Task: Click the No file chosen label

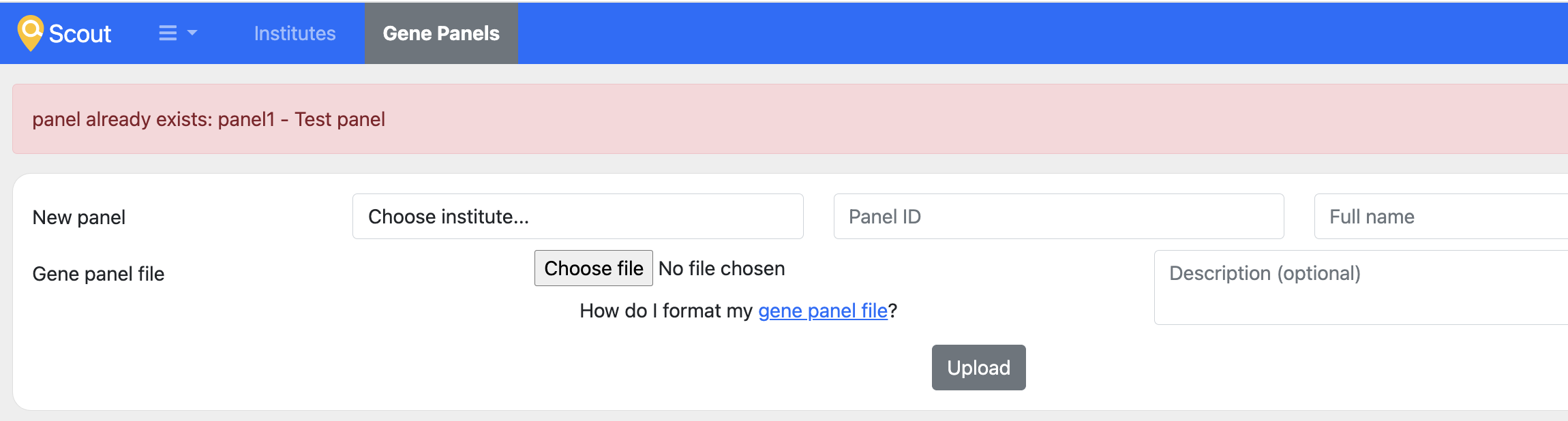Action: click(720, 268)
